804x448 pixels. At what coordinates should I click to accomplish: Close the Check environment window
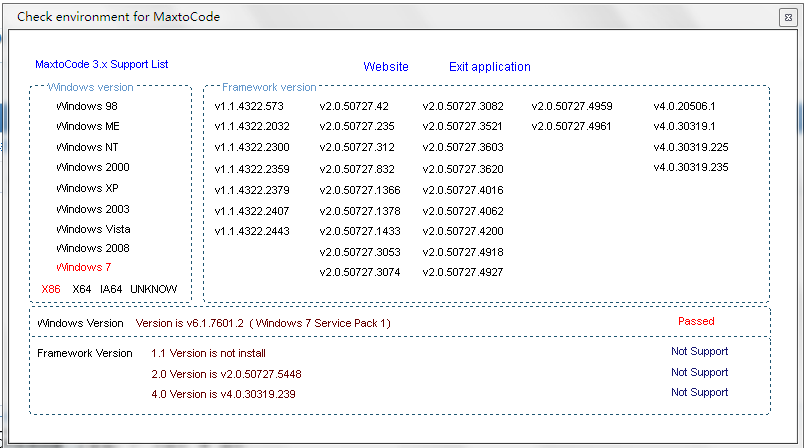788,17
